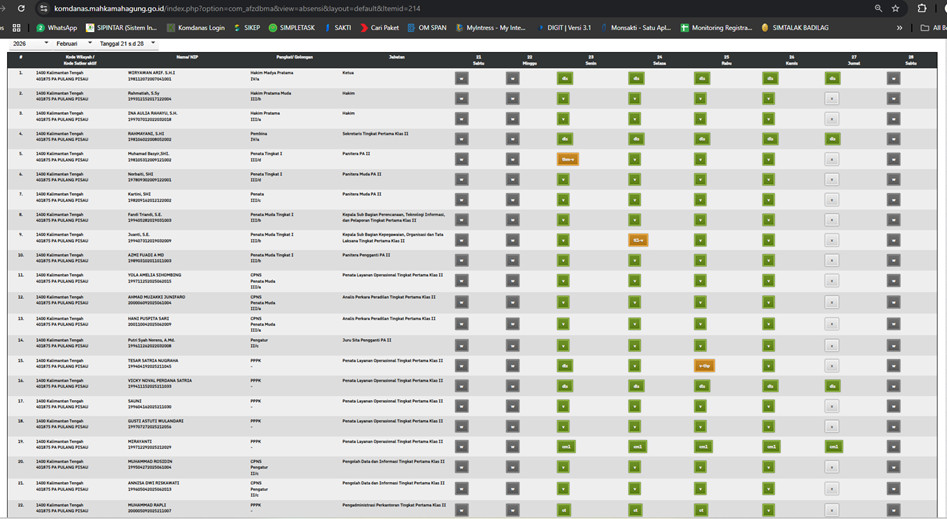Viewport: 947px width, 519px height.
Task: Open the year 2026 dropdown
Action: (29, 44)
